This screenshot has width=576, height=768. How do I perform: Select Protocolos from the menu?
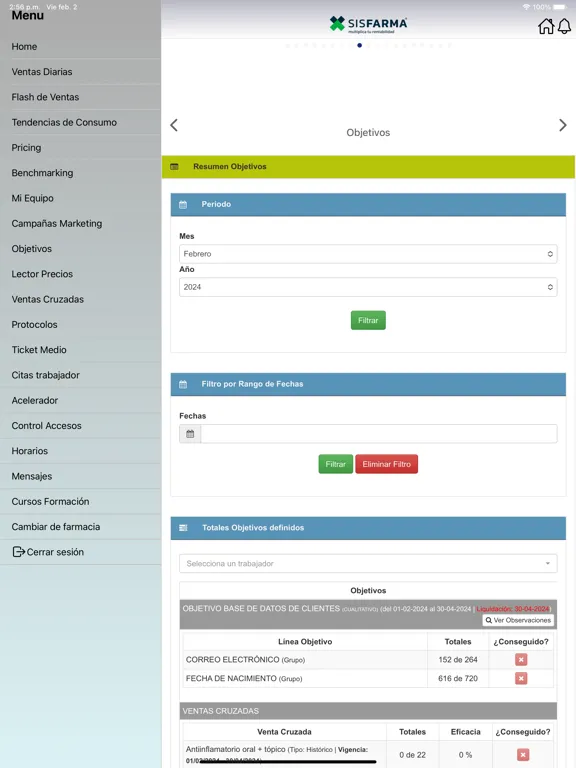pos(80,325)
